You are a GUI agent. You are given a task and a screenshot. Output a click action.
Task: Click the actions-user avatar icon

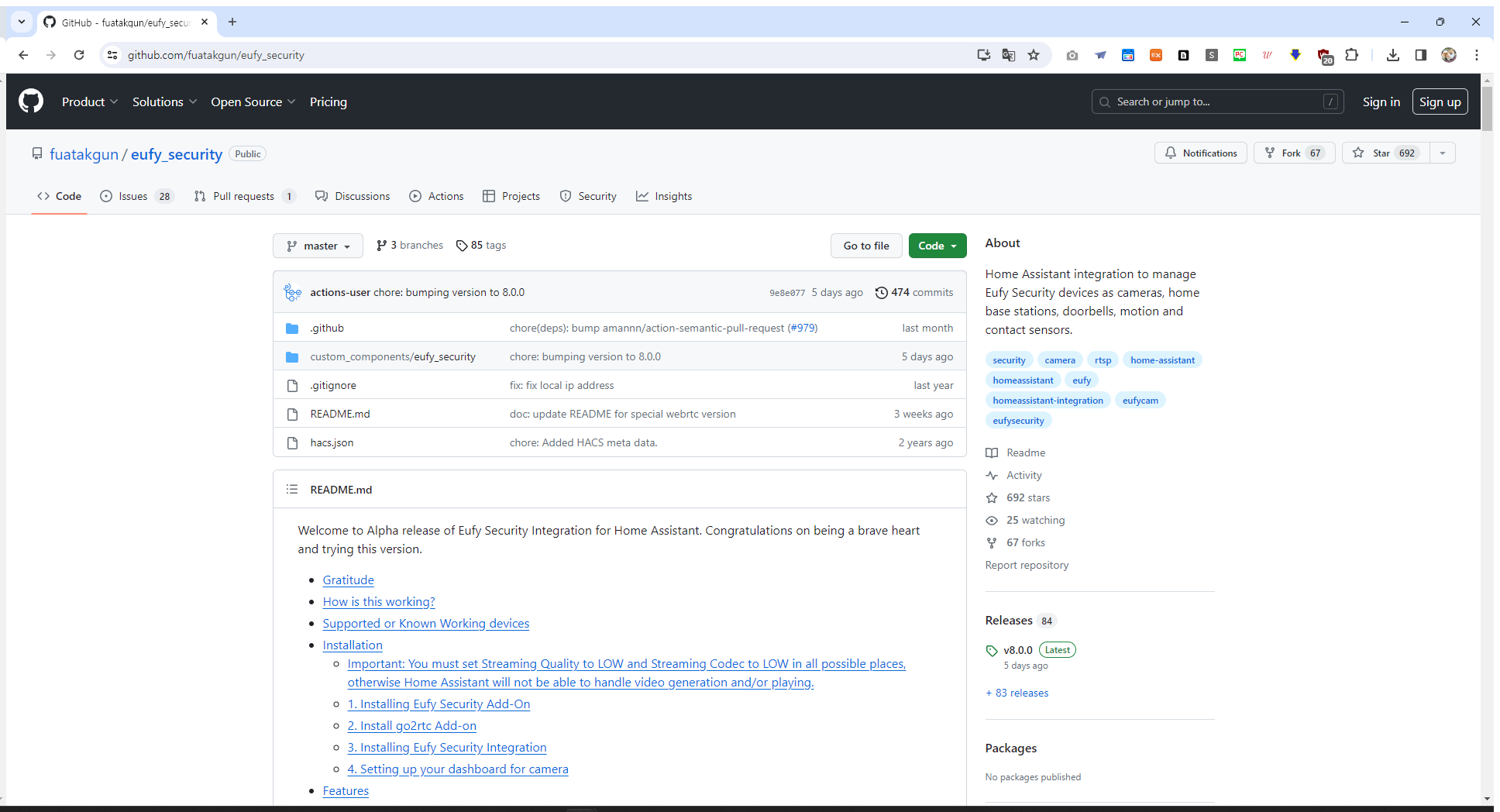point(293,292)
